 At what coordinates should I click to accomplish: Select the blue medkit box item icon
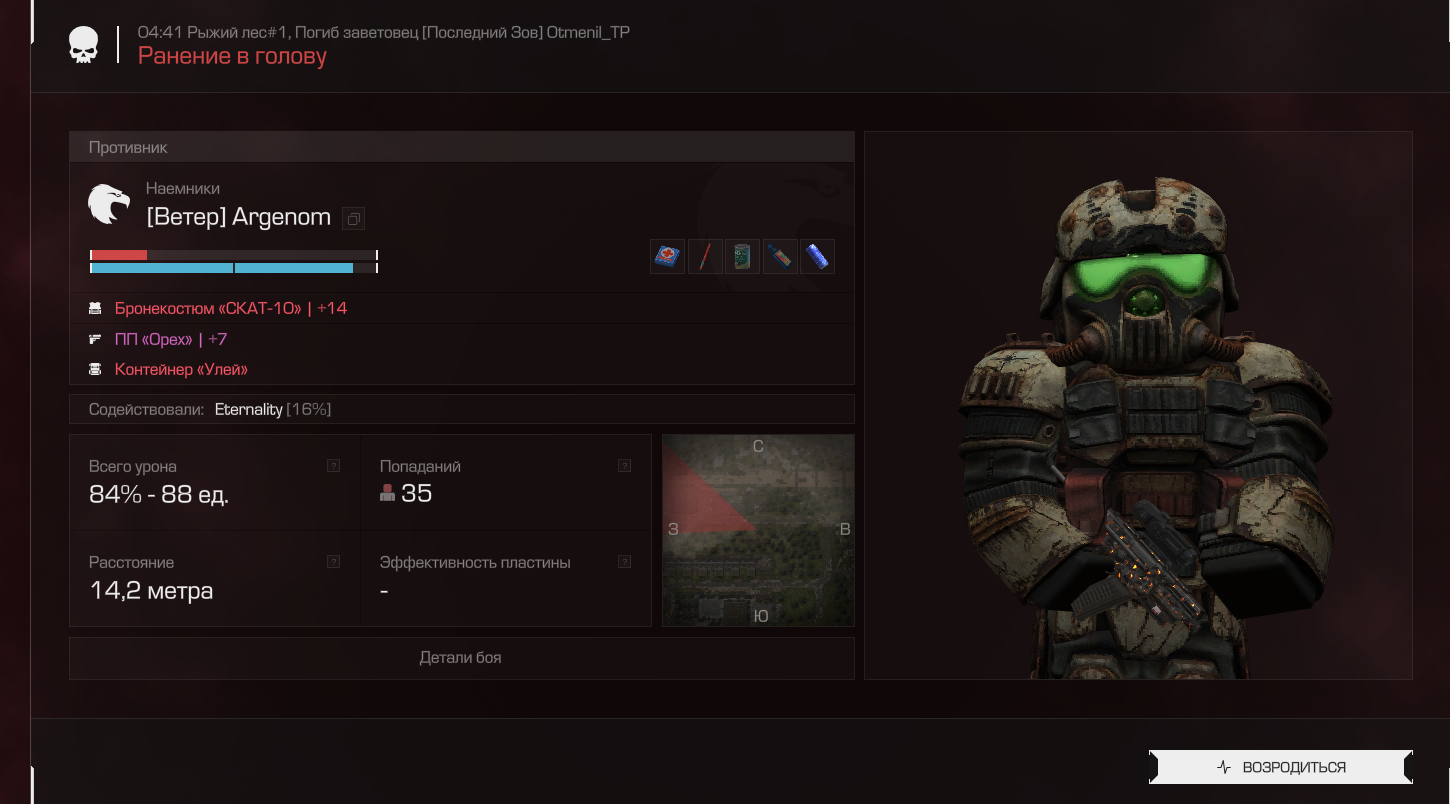(x=667, y=257)
